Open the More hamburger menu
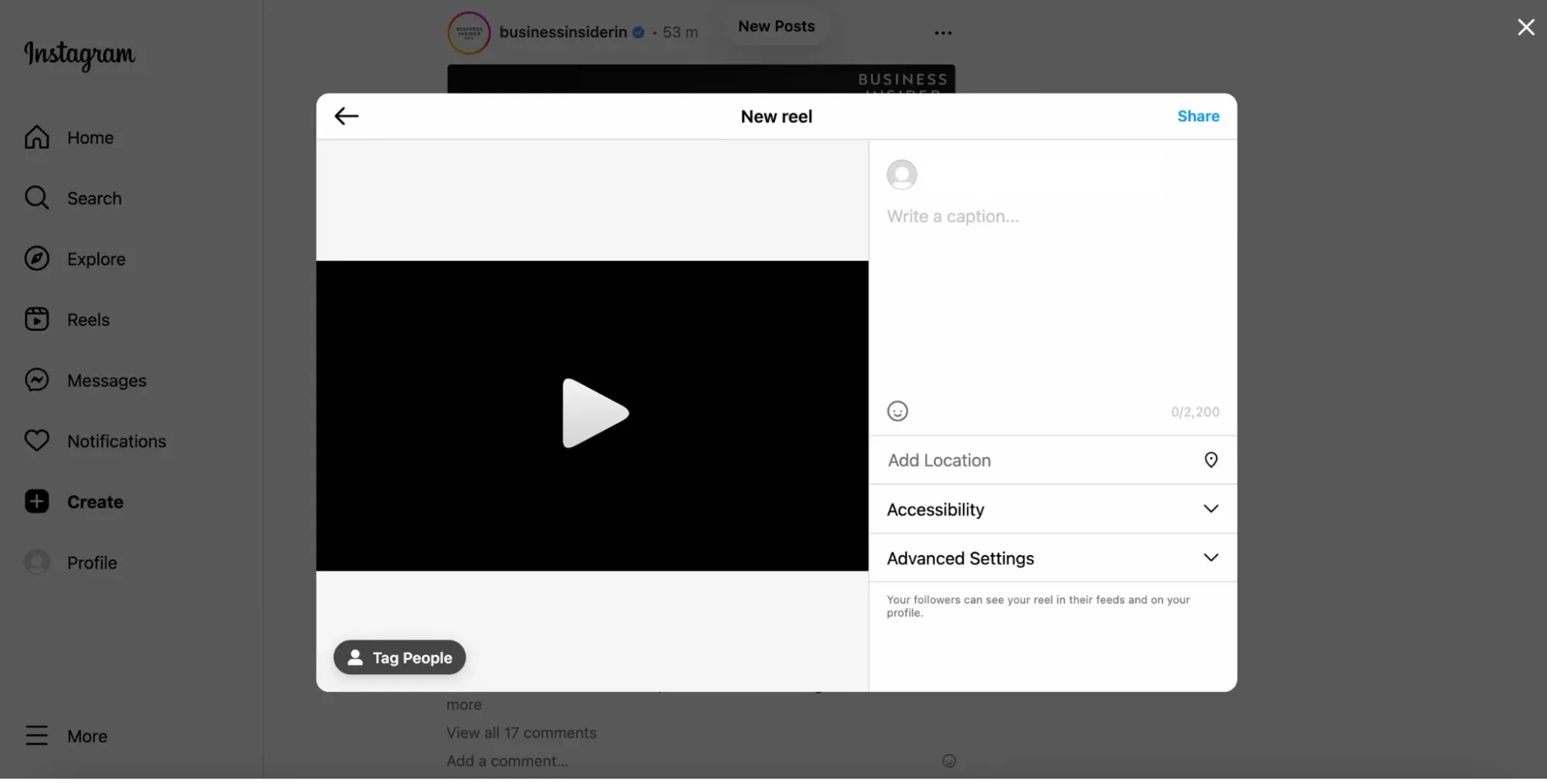The width and height of the screenshot is (1547, 784). point(37,735)
